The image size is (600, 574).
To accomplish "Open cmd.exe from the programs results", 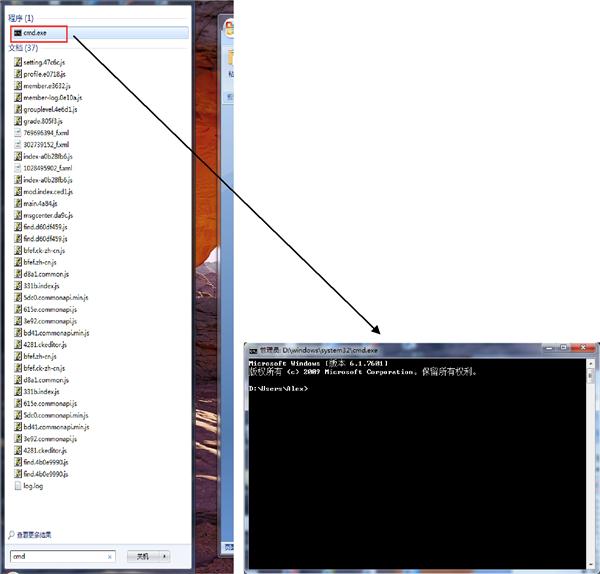I will point(99,33).
